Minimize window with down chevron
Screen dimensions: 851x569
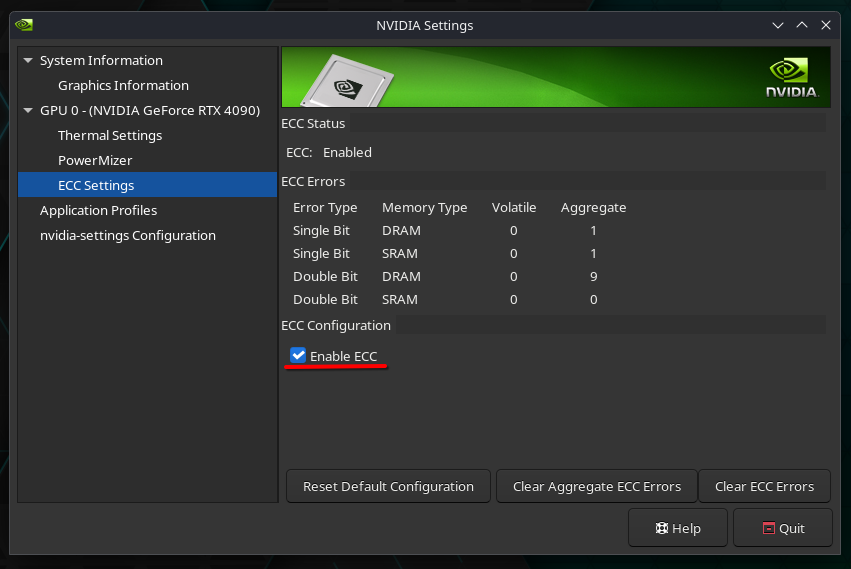tap(778, 25)
